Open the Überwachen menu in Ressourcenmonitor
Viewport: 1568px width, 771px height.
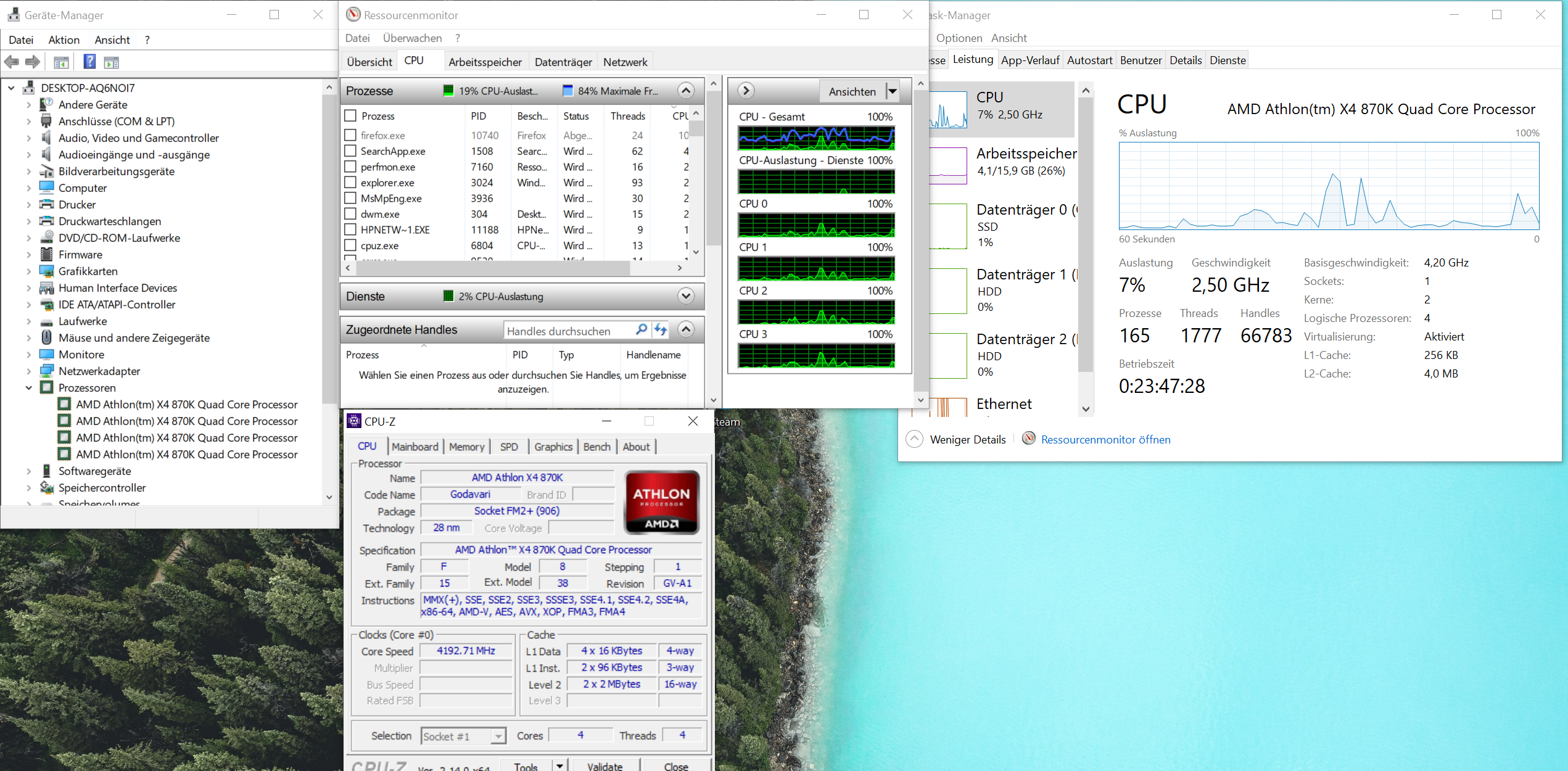click(x=412, y=38)
